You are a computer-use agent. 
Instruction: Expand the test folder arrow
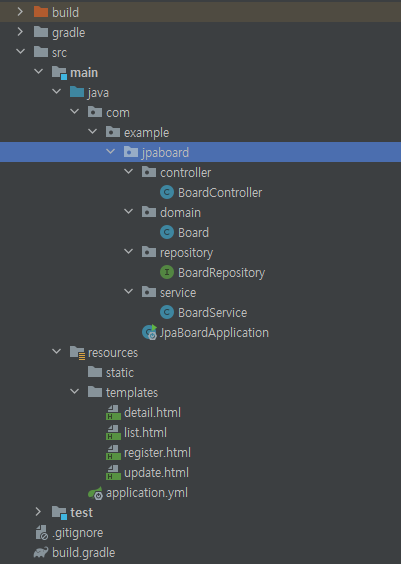tap(38, 511)
